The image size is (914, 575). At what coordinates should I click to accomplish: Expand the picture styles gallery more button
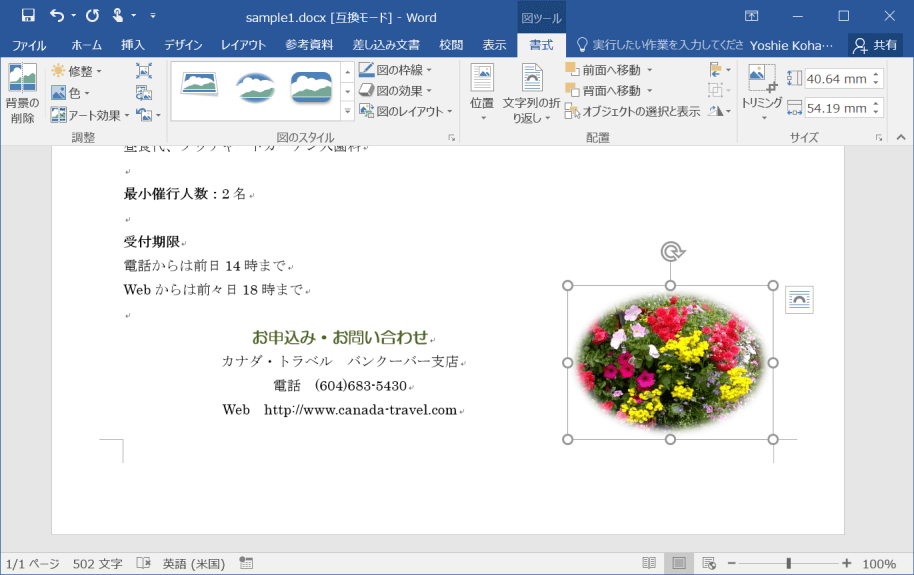pyautogui.click(x=347, y=111)
